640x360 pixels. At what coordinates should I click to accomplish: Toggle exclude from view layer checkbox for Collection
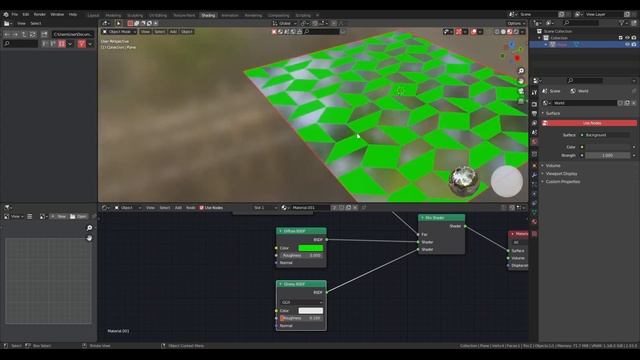[x=620, y=38]
